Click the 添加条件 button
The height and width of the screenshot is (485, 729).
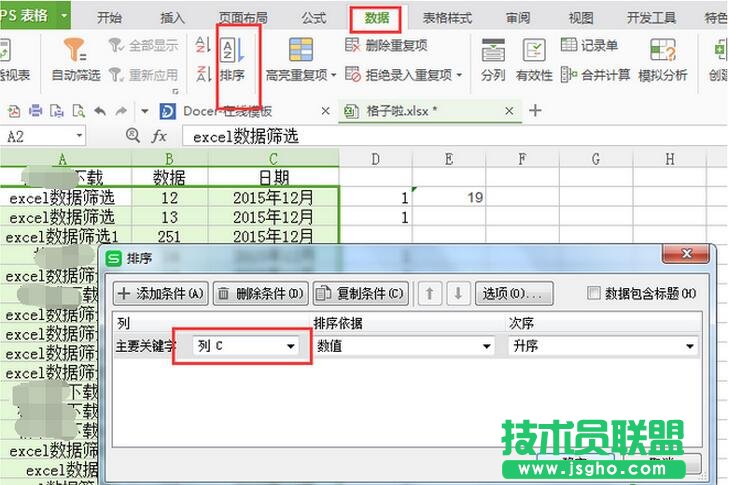[x=160, y=293]
